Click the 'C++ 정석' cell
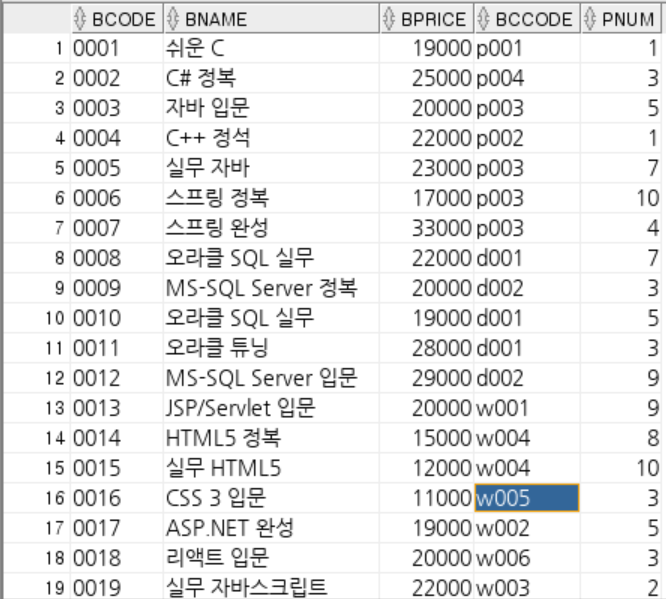Screen dimensions: 666x599 pyautogui.click(x=271, y=138)
